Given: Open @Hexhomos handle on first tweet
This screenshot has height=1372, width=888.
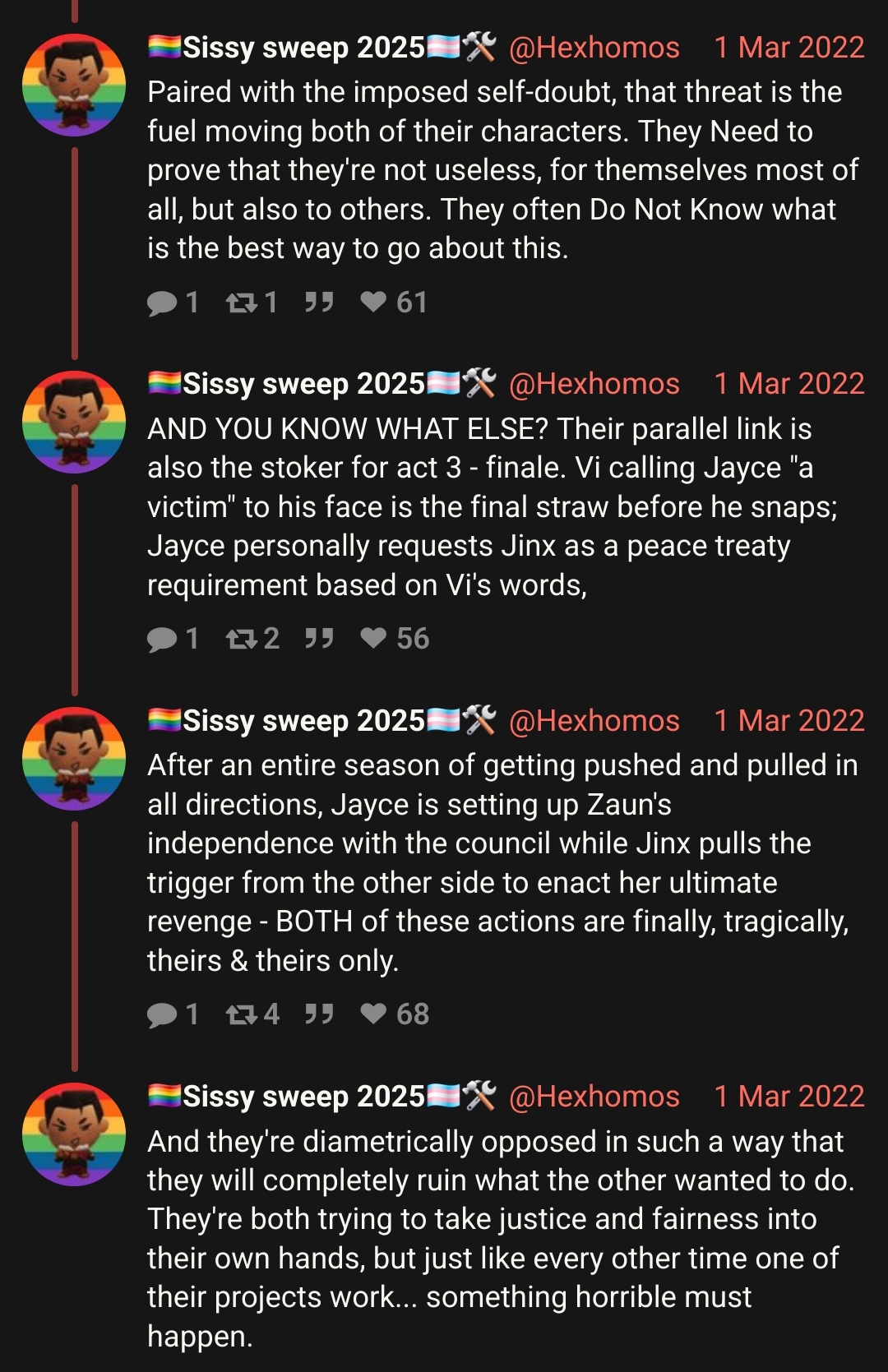Looking at the screenshot, I should (594, 48).
